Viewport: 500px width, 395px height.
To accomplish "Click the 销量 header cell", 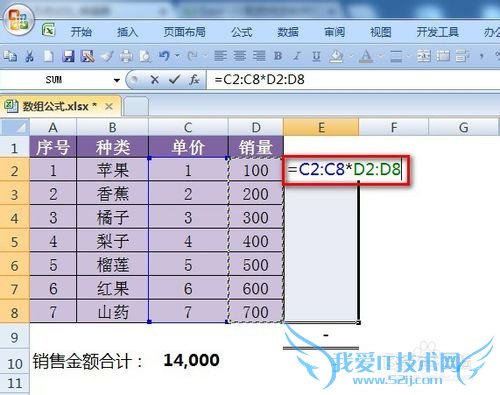I will (256, 147).
